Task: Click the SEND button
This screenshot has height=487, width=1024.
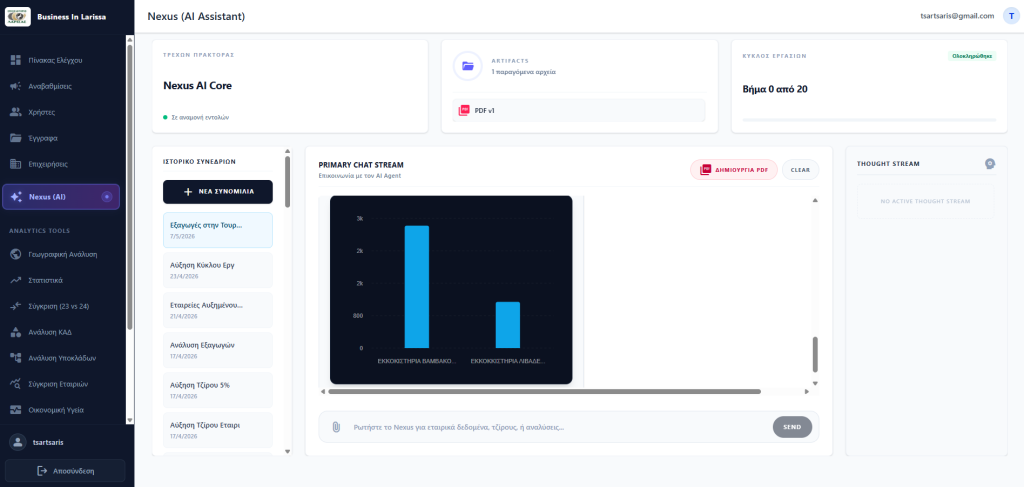Action: [x=792, y=427]
